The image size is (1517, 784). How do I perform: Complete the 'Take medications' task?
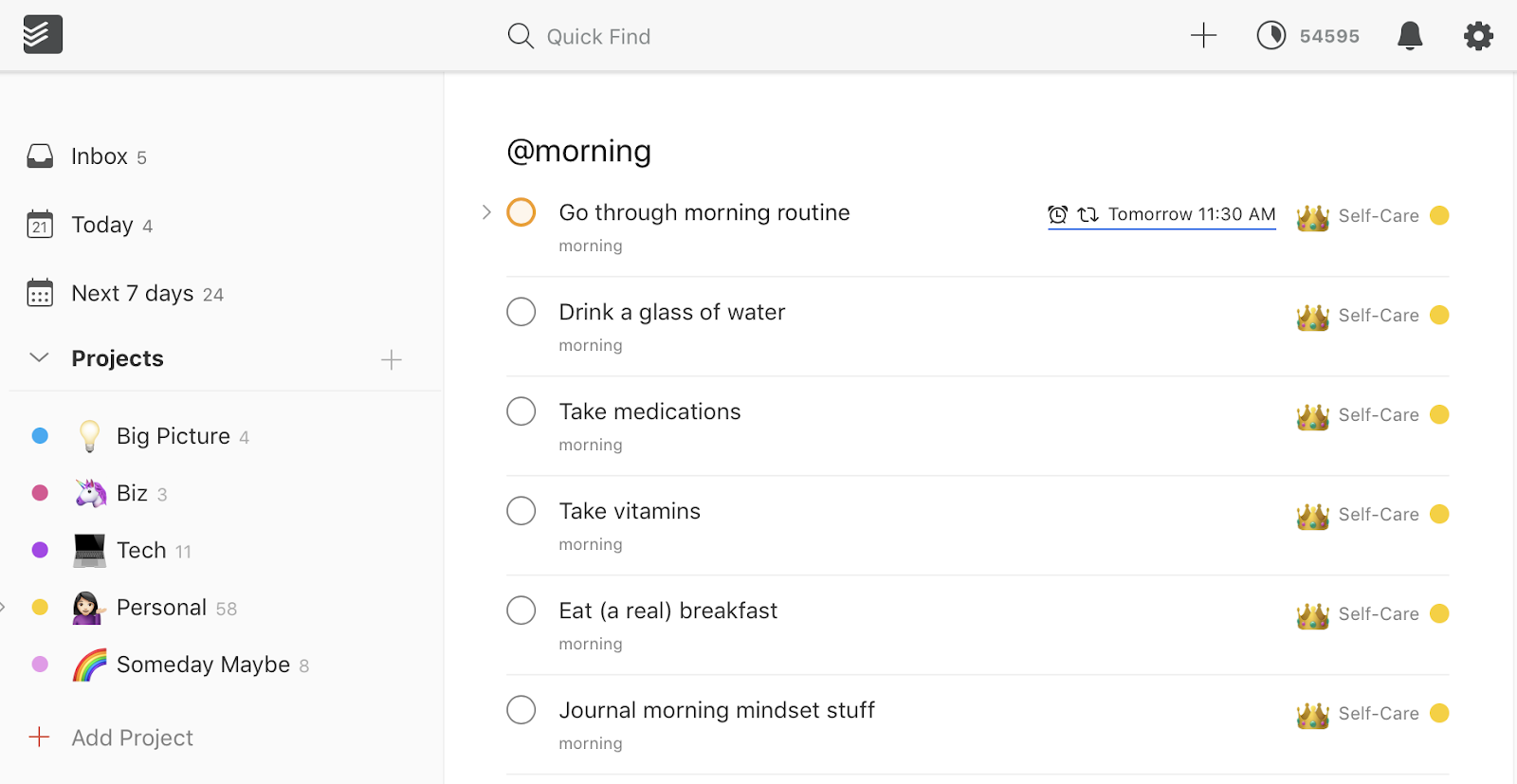pyautogui.click(x=521, y=410)
